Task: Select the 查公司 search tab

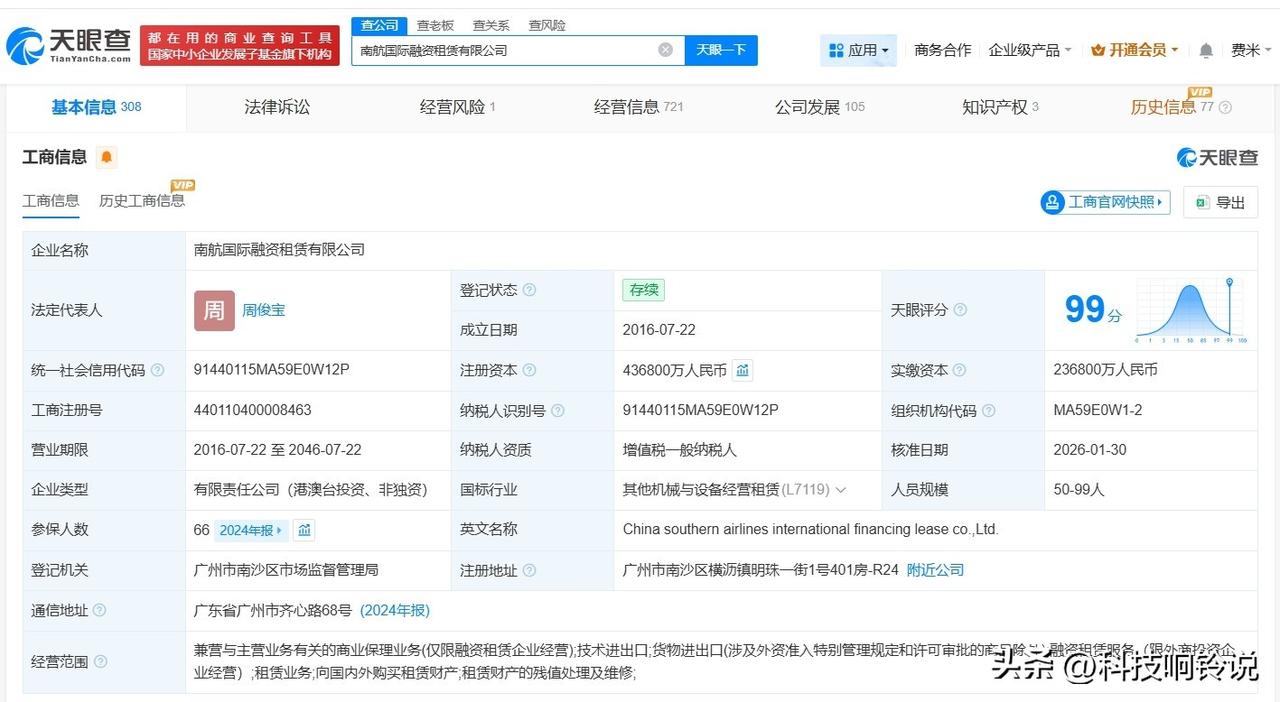Action: coord(380,25)
